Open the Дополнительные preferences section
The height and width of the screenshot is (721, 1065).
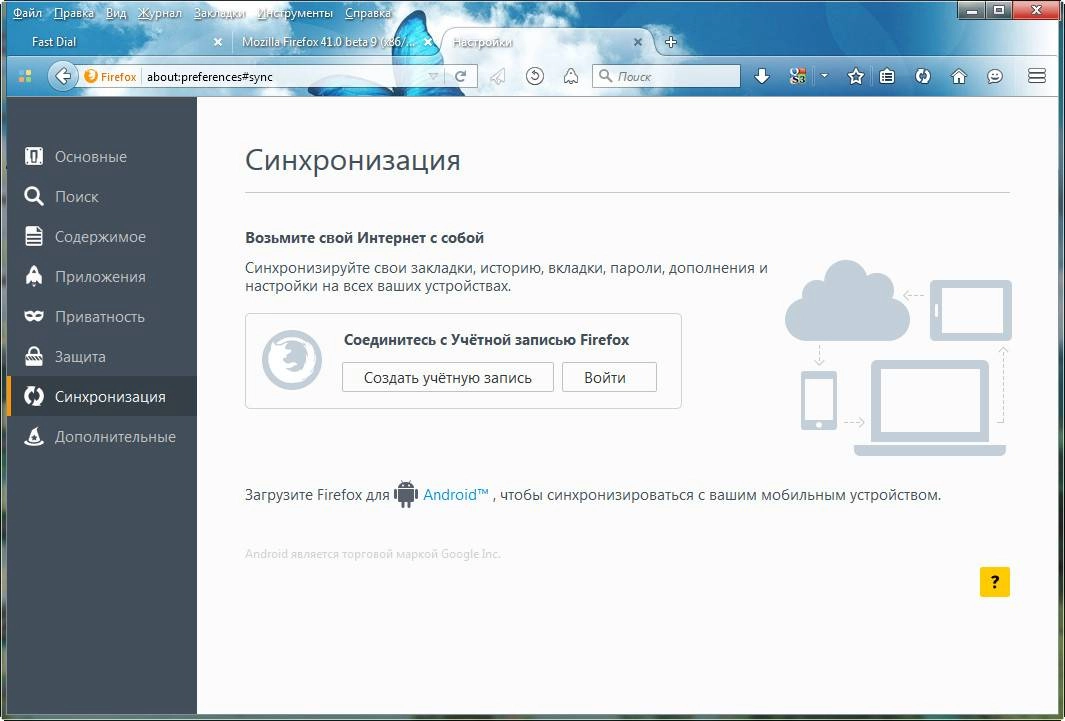point(102,437)
